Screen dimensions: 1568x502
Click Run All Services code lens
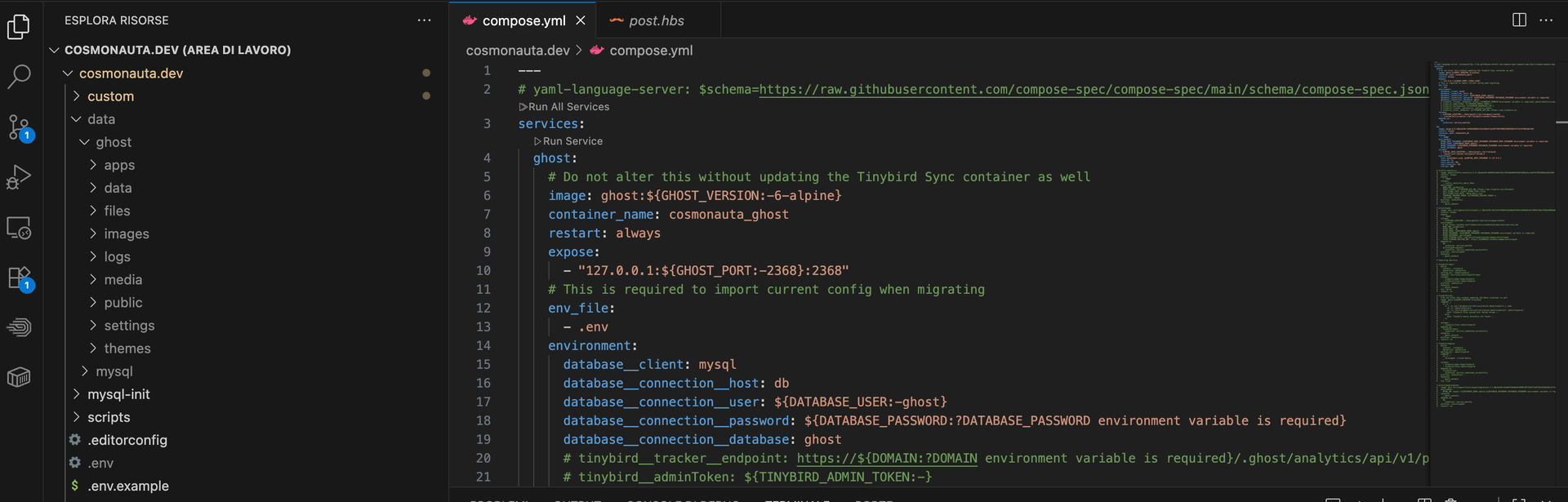click(564, 107)
